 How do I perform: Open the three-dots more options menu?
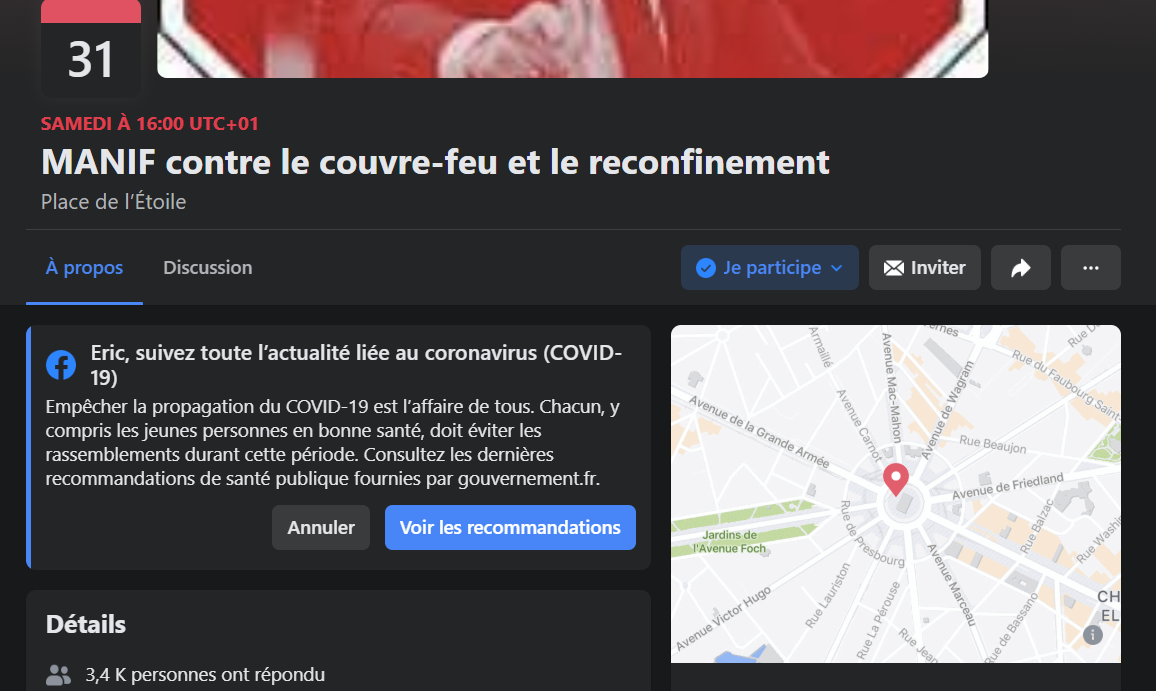click(x=1090, y=268)
